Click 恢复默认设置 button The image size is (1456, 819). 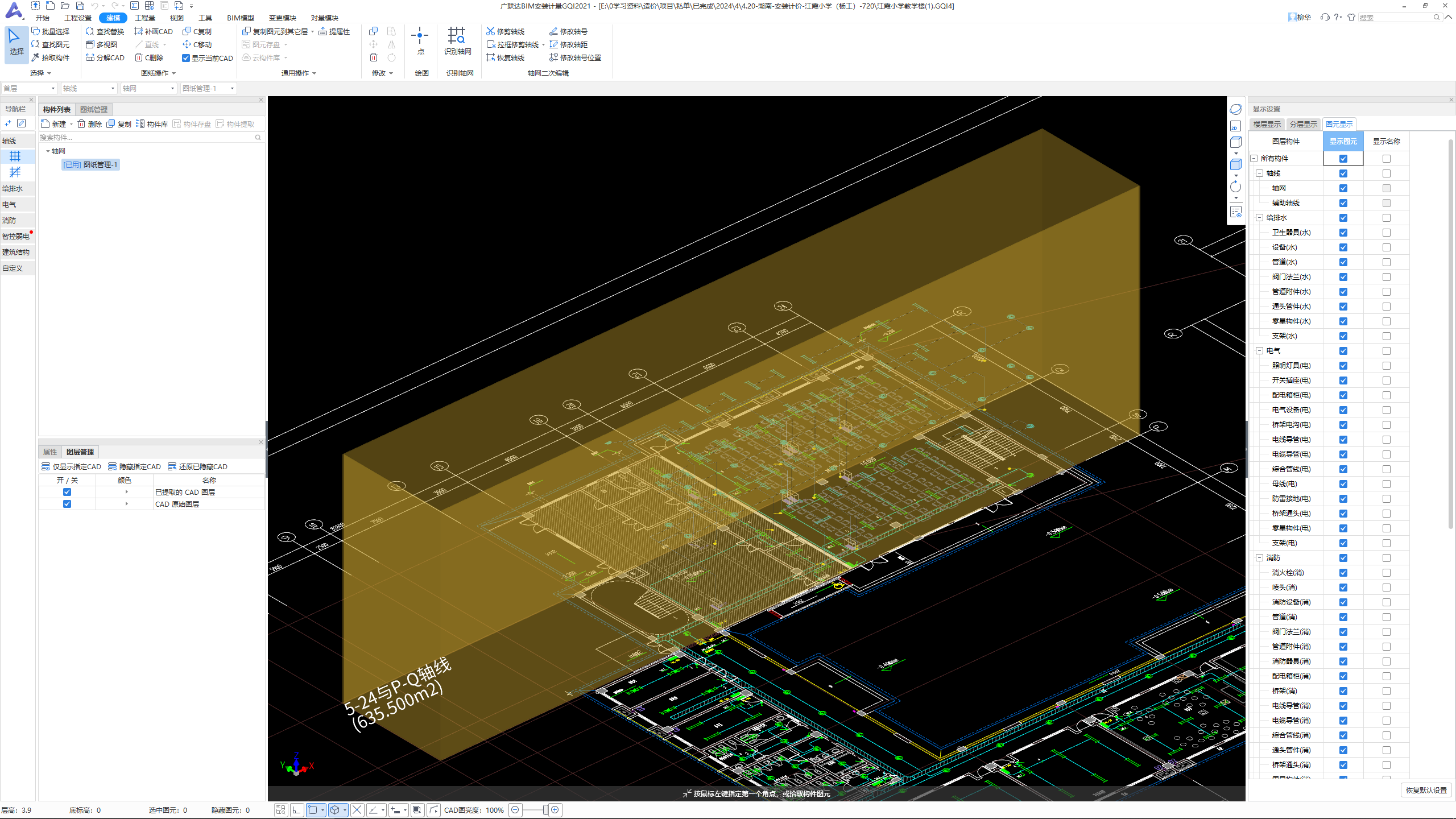pyautogui.click(x=1426, y=790)
